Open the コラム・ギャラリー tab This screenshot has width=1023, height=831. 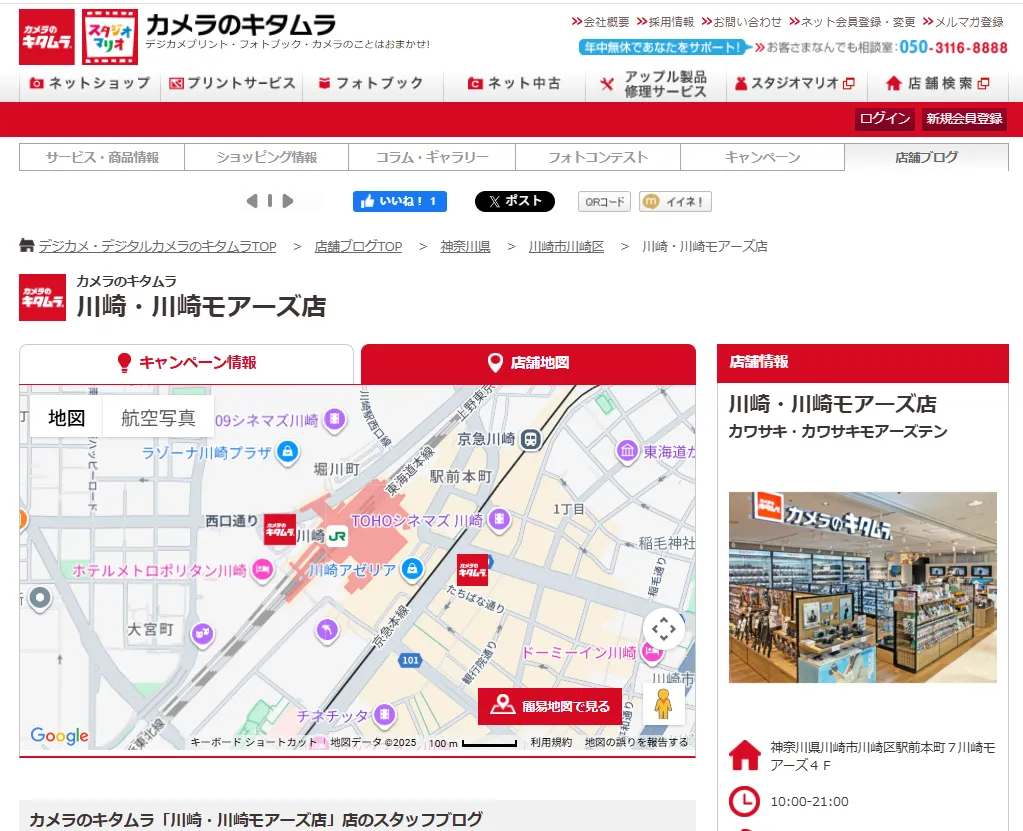[432, 157]
